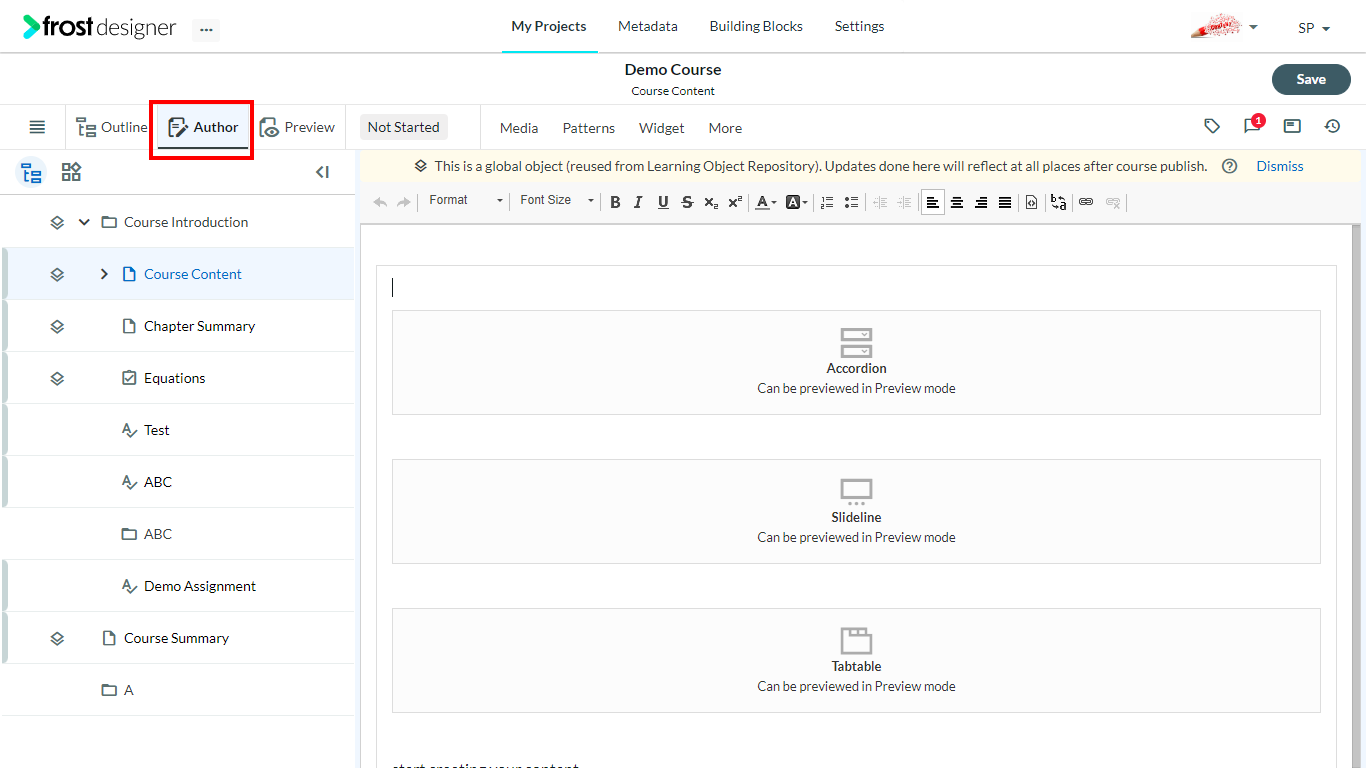1366x768 pixels.
Task: Click the layers icon beside Course Introduction
Action: pos(57,222)
